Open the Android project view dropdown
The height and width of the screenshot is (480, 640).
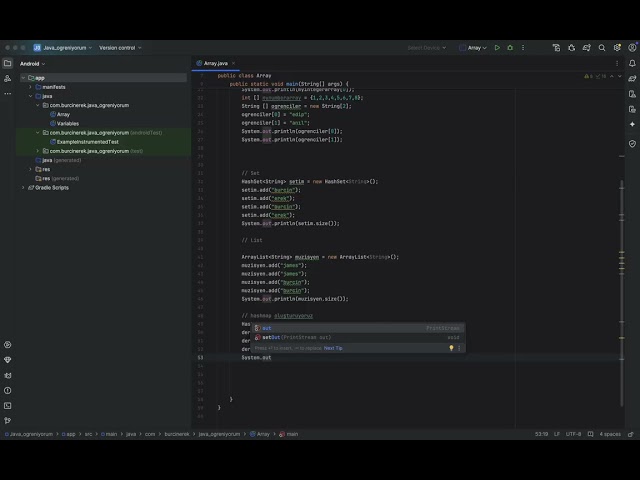[33, 64]
